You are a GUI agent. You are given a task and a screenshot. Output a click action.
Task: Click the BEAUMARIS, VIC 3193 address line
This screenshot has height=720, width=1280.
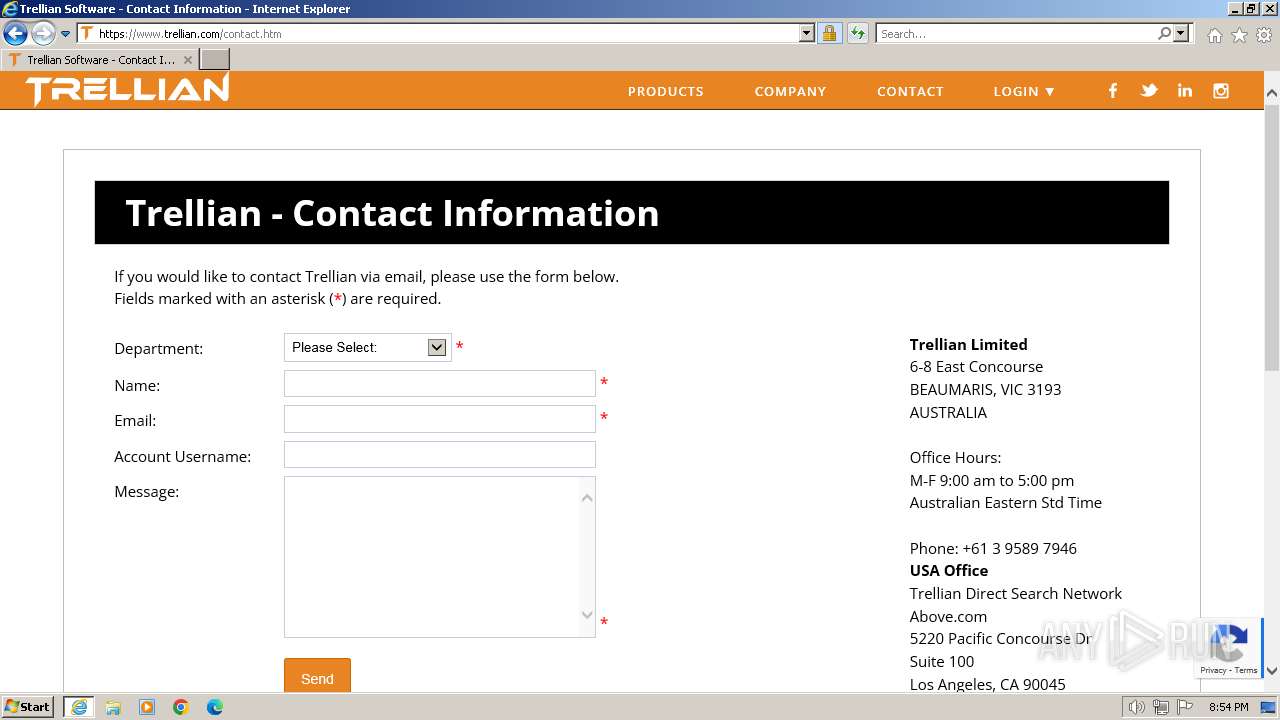[985, 389]
